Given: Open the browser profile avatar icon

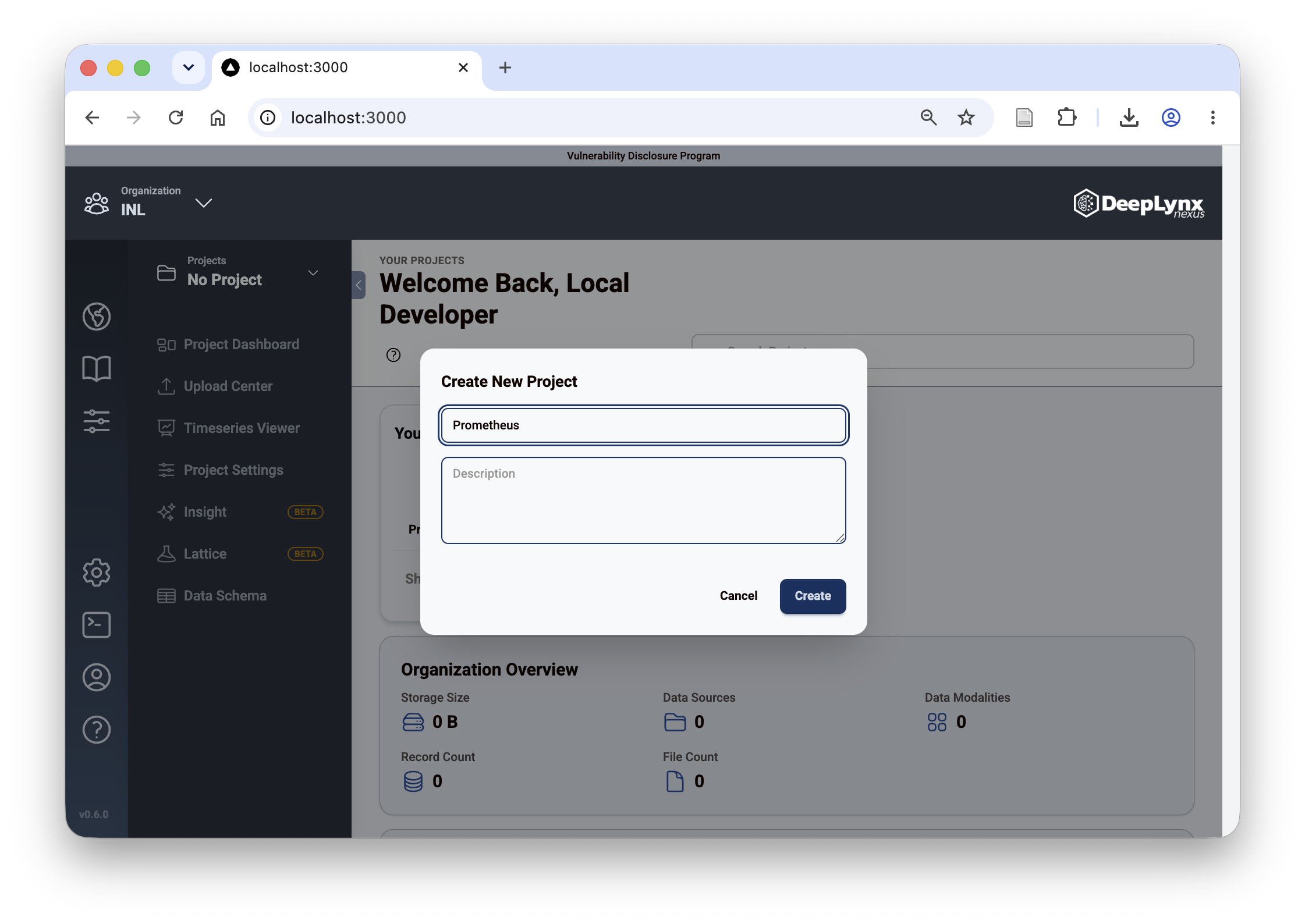Looking at the screenshot, I should pyautogui.click(x=1171, y=118).
